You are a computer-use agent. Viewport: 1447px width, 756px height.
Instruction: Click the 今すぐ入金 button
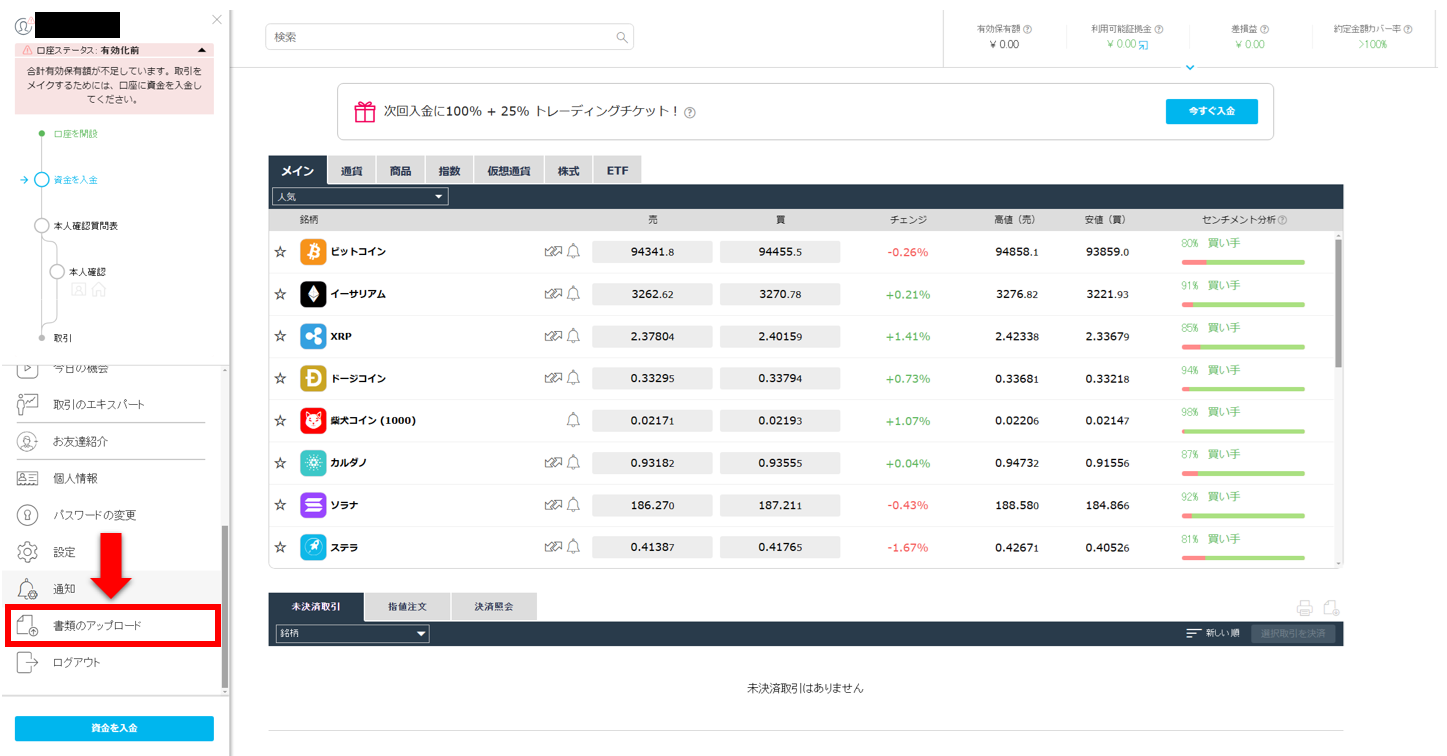[1211, 111]
